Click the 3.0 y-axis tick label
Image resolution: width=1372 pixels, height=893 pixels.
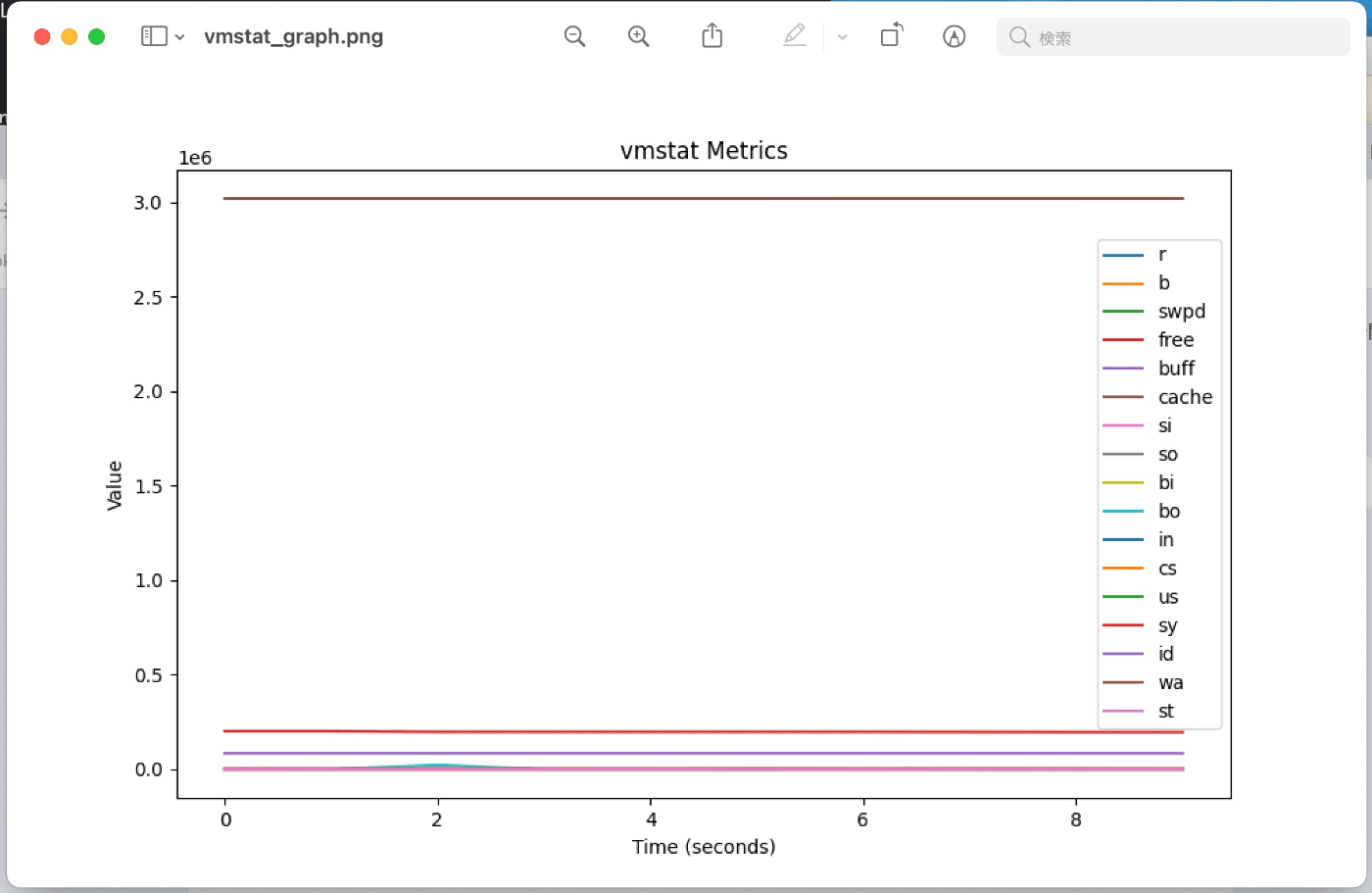click(x=148, y=203)
